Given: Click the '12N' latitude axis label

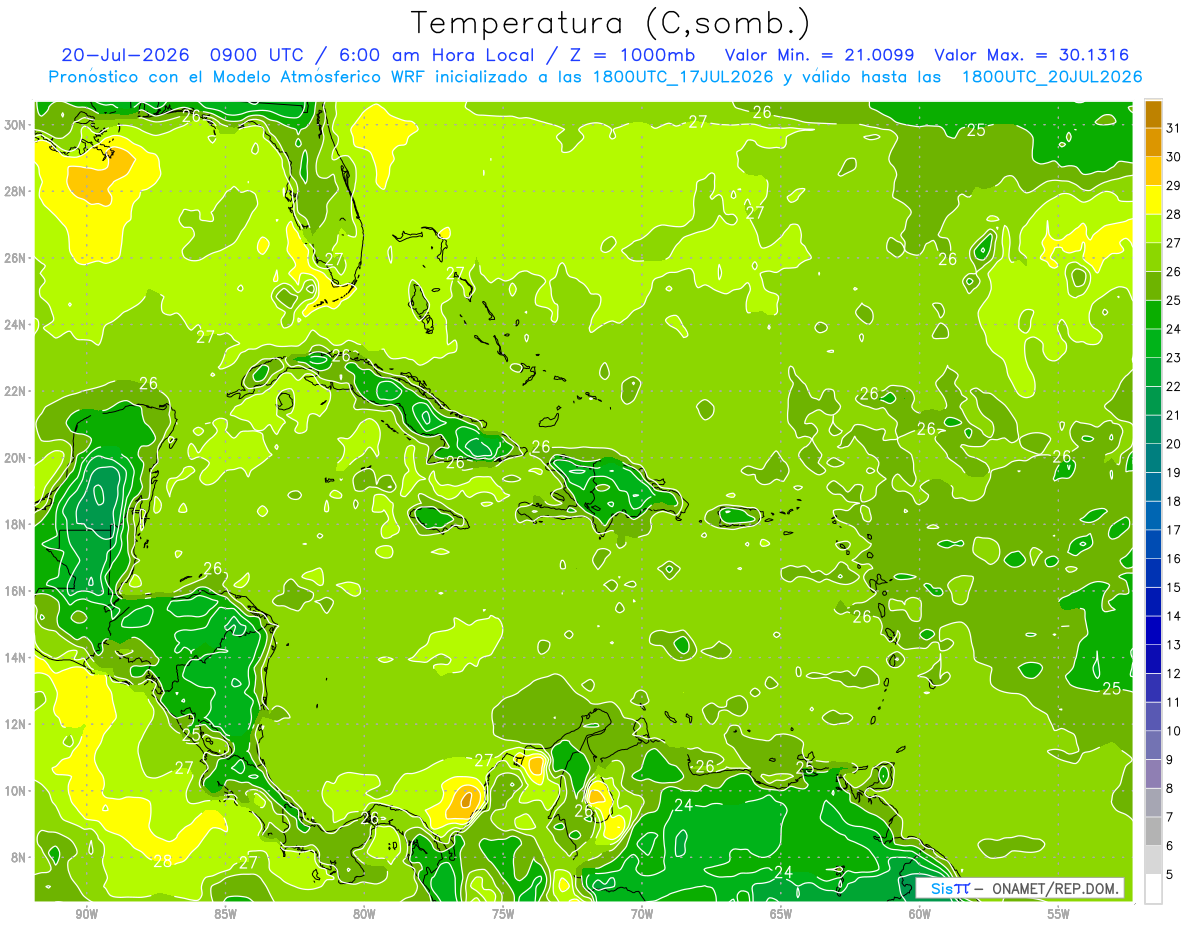Looking at the screenshot, I should click(17, 724).
